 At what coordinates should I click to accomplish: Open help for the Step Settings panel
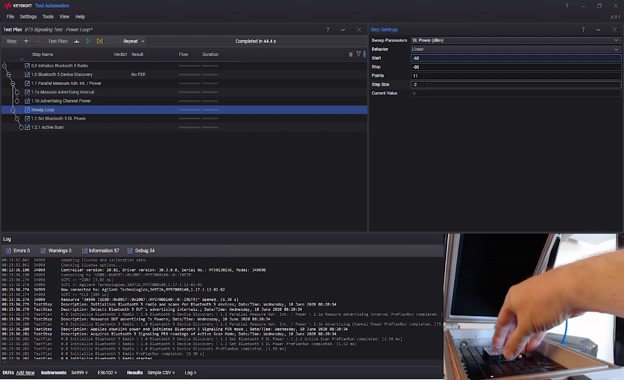click(x=583, y=29)
